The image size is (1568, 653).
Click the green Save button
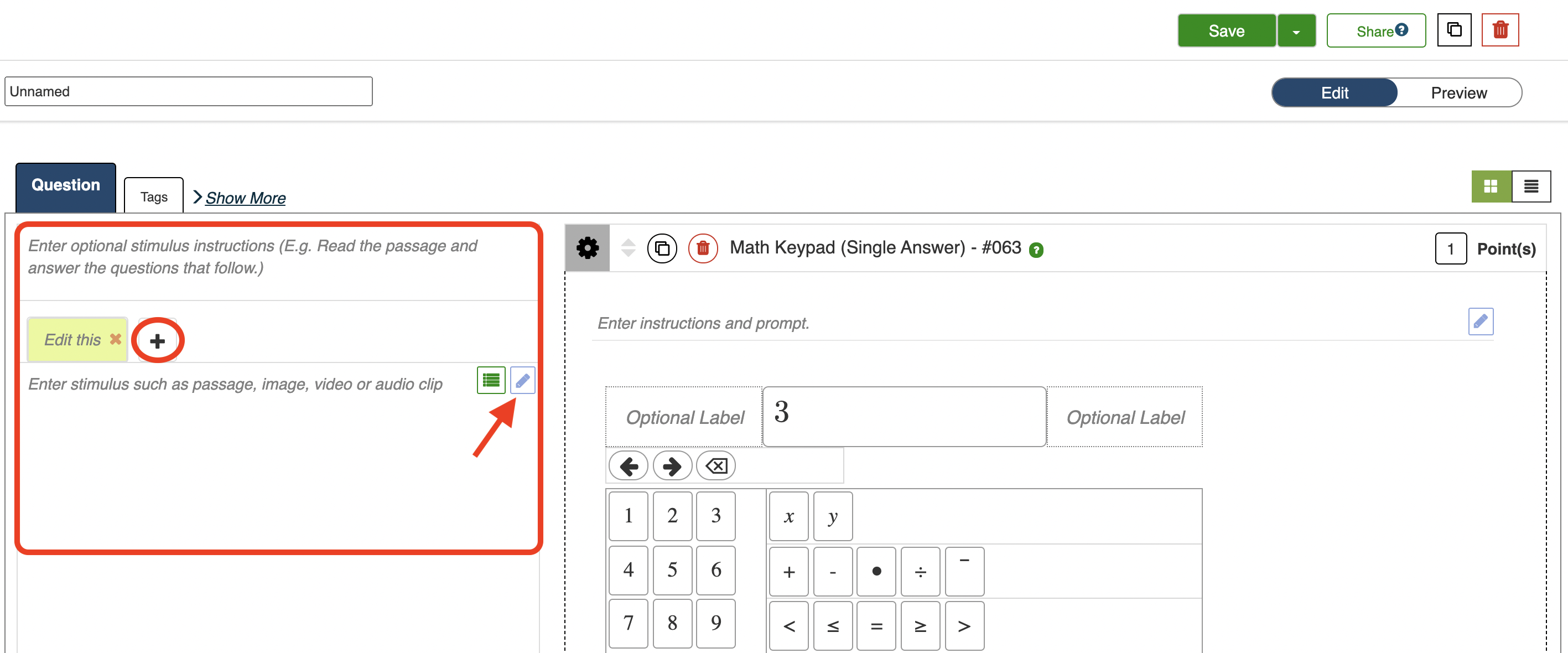[x=1226, y=31]
